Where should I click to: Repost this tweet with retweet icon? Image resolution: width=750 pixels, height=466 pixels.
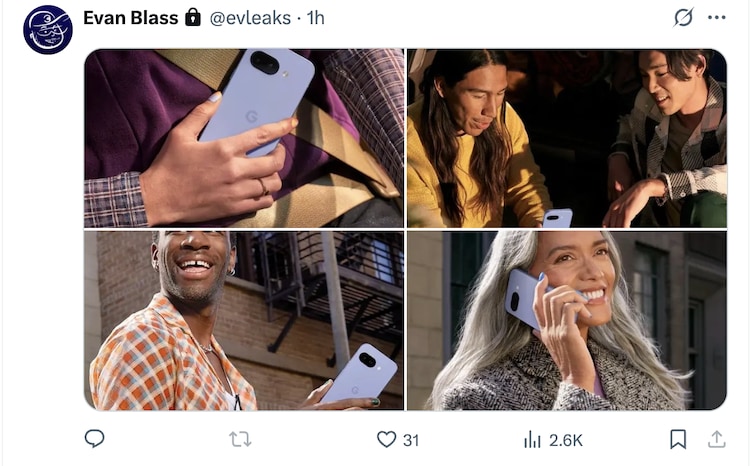click(240, 439)
